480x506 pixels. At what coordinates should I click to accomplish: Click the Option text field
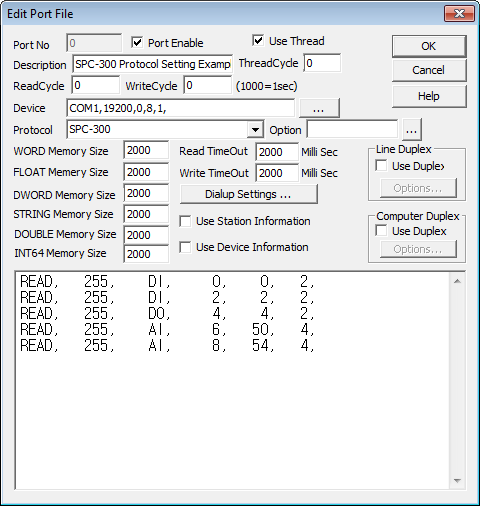click(x=352, y=129)
